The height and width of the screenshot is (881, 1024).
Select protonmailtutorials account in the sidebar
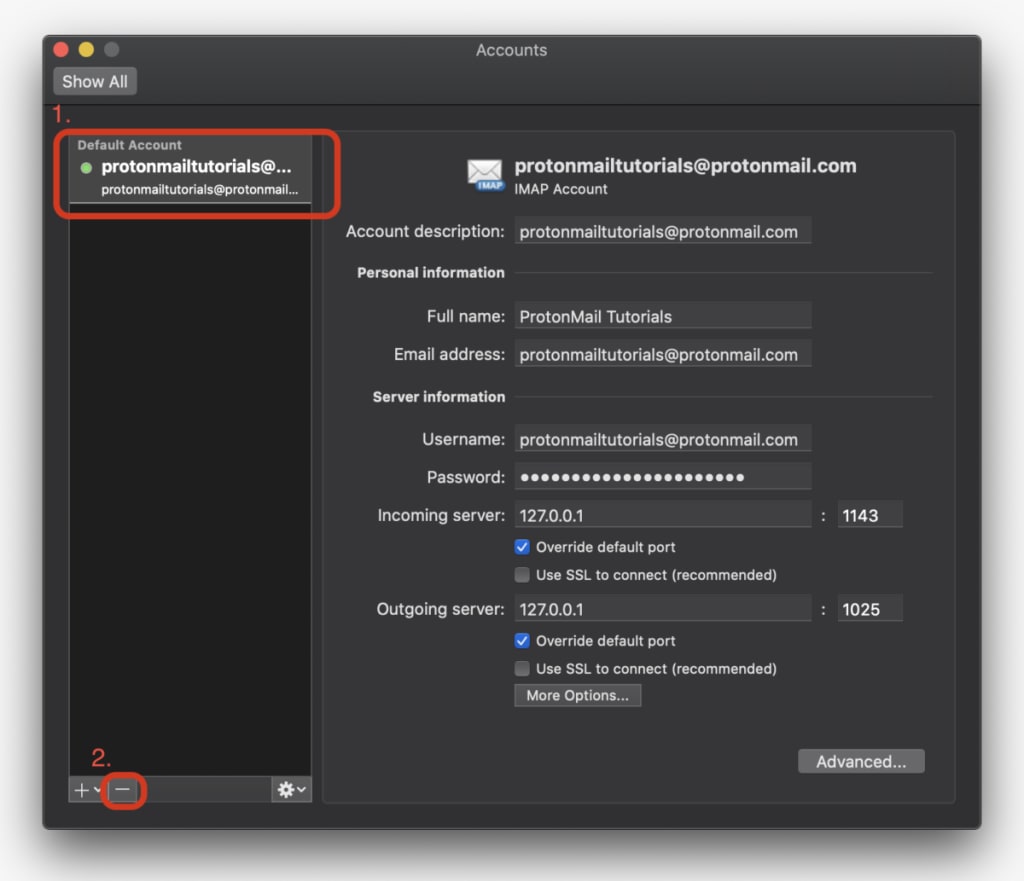pyautogui.click(x=190, y=168)
